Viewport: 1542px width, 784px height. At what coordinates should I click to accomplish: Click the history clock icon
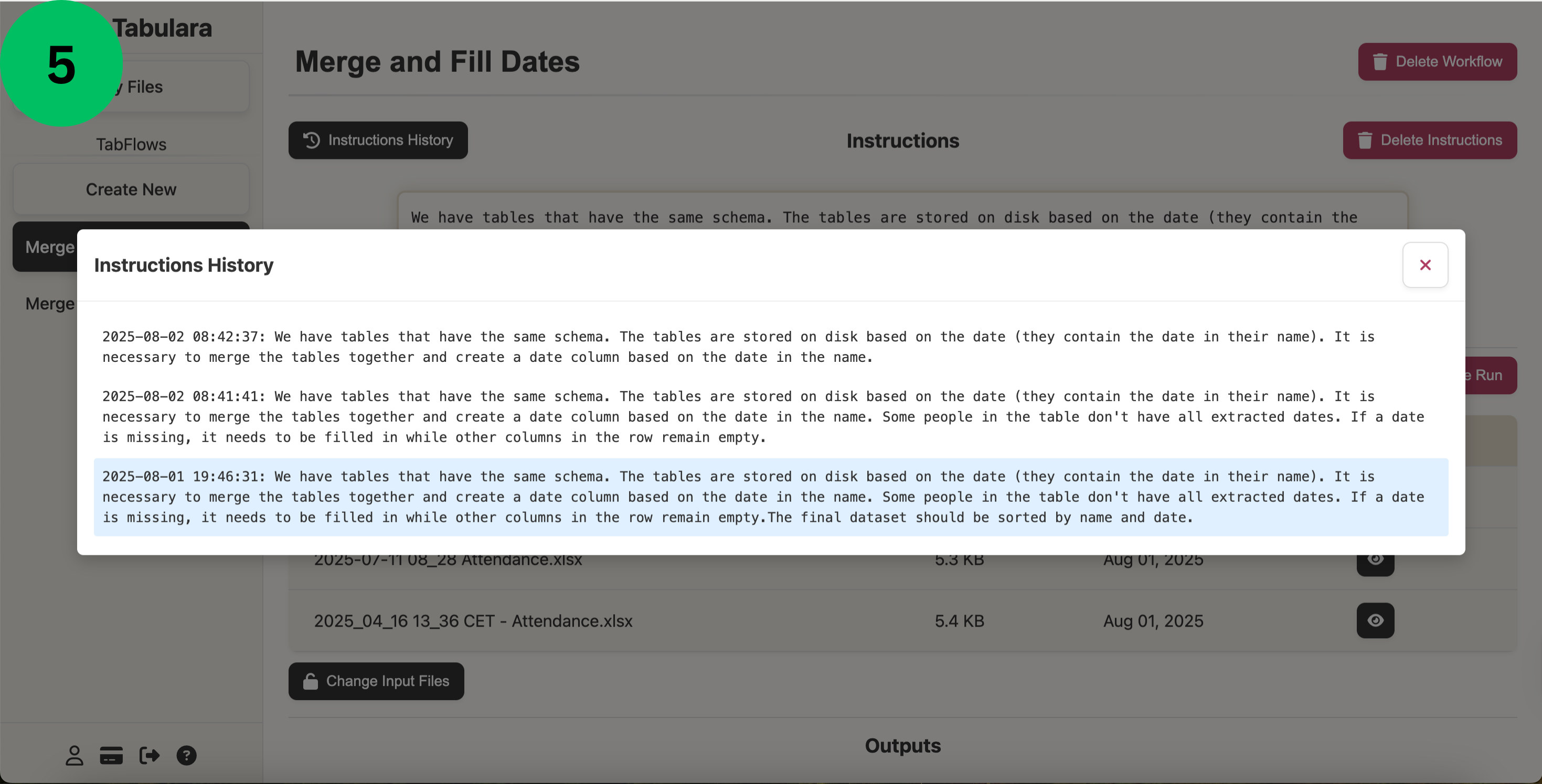click(x=311, y=140)
